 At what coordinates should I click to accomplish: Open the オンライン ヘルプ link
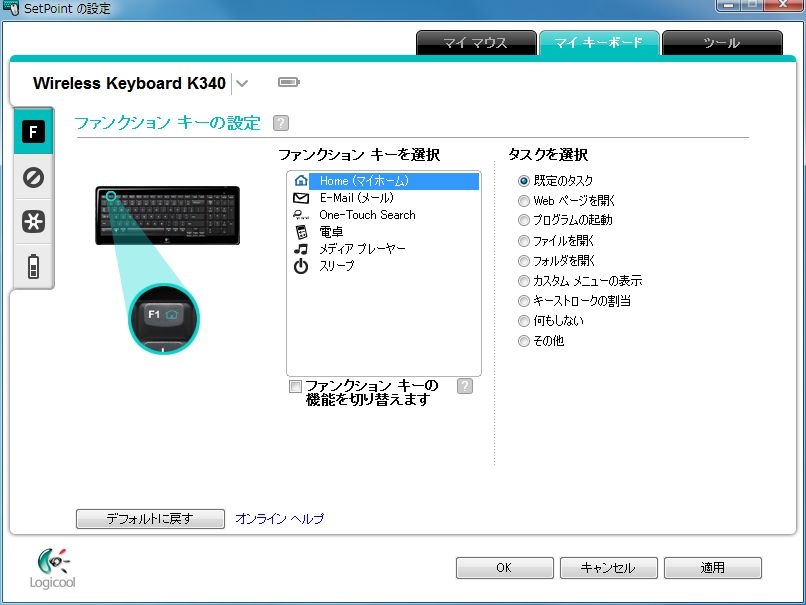pyautogui.click(x=280, y=519)
